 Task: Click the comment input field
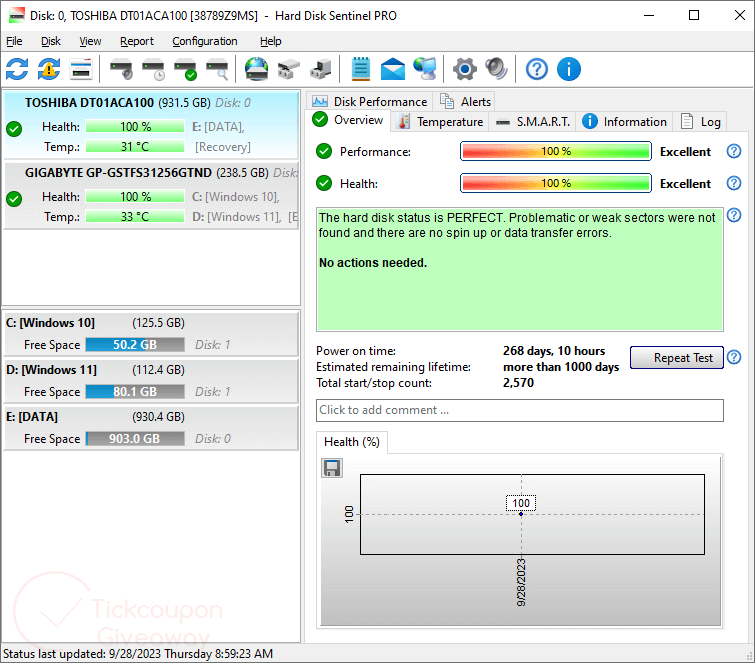coord(519,410)
